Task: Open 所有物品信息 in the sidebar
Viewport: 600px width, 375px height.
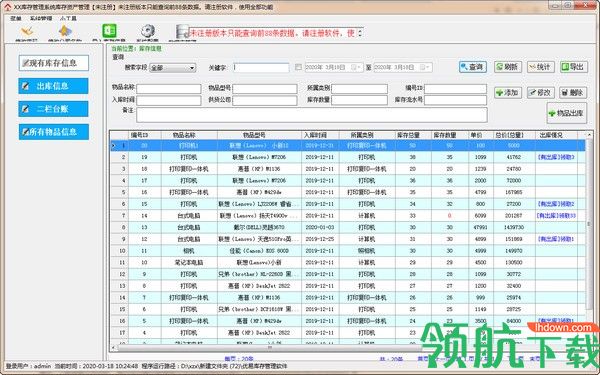Action: 54,132
